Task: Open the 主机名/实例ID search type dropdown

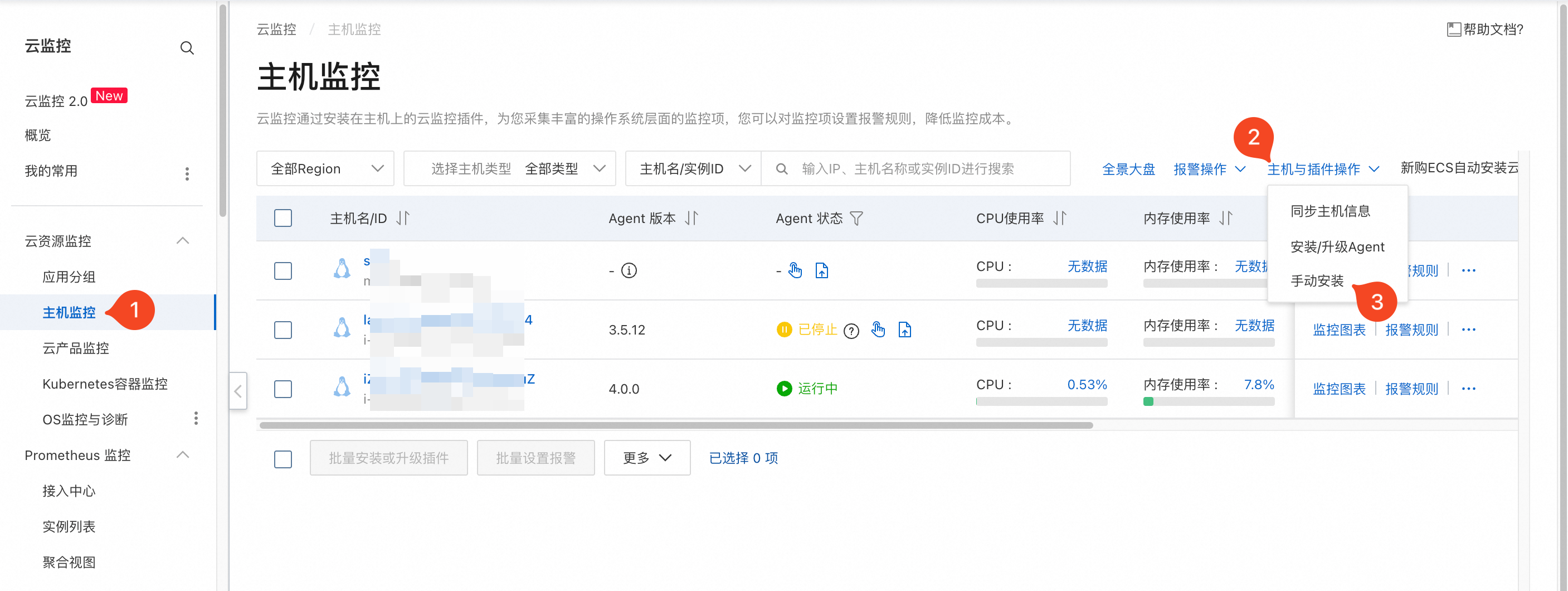Action: point(693,169)
